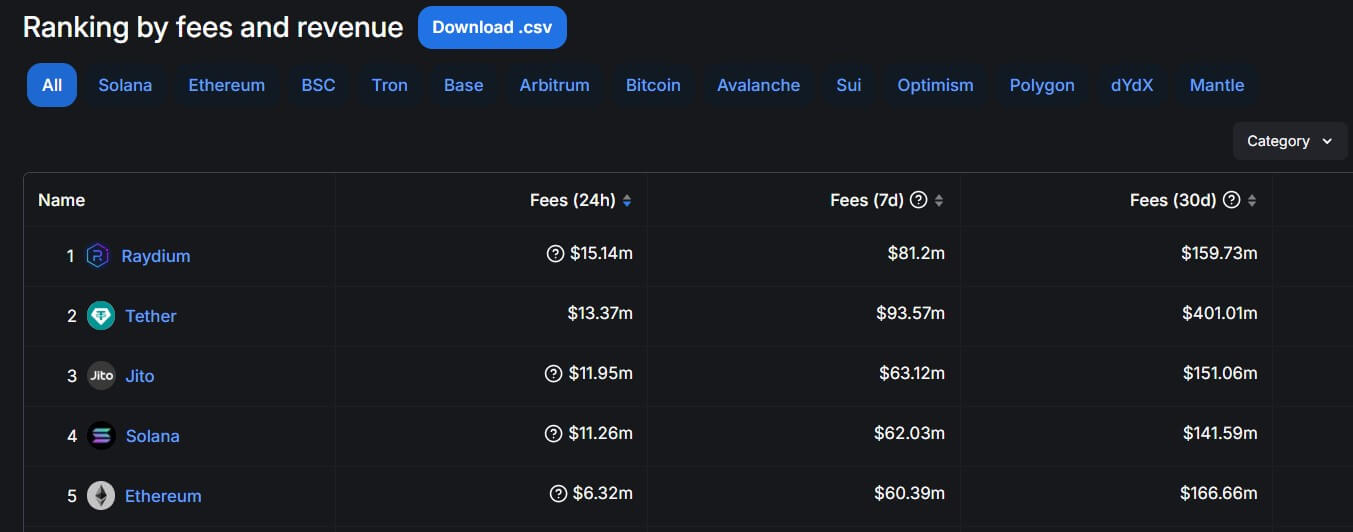Click the Fees (7d) column header text
1353x532 pixels.
[867, 200]
